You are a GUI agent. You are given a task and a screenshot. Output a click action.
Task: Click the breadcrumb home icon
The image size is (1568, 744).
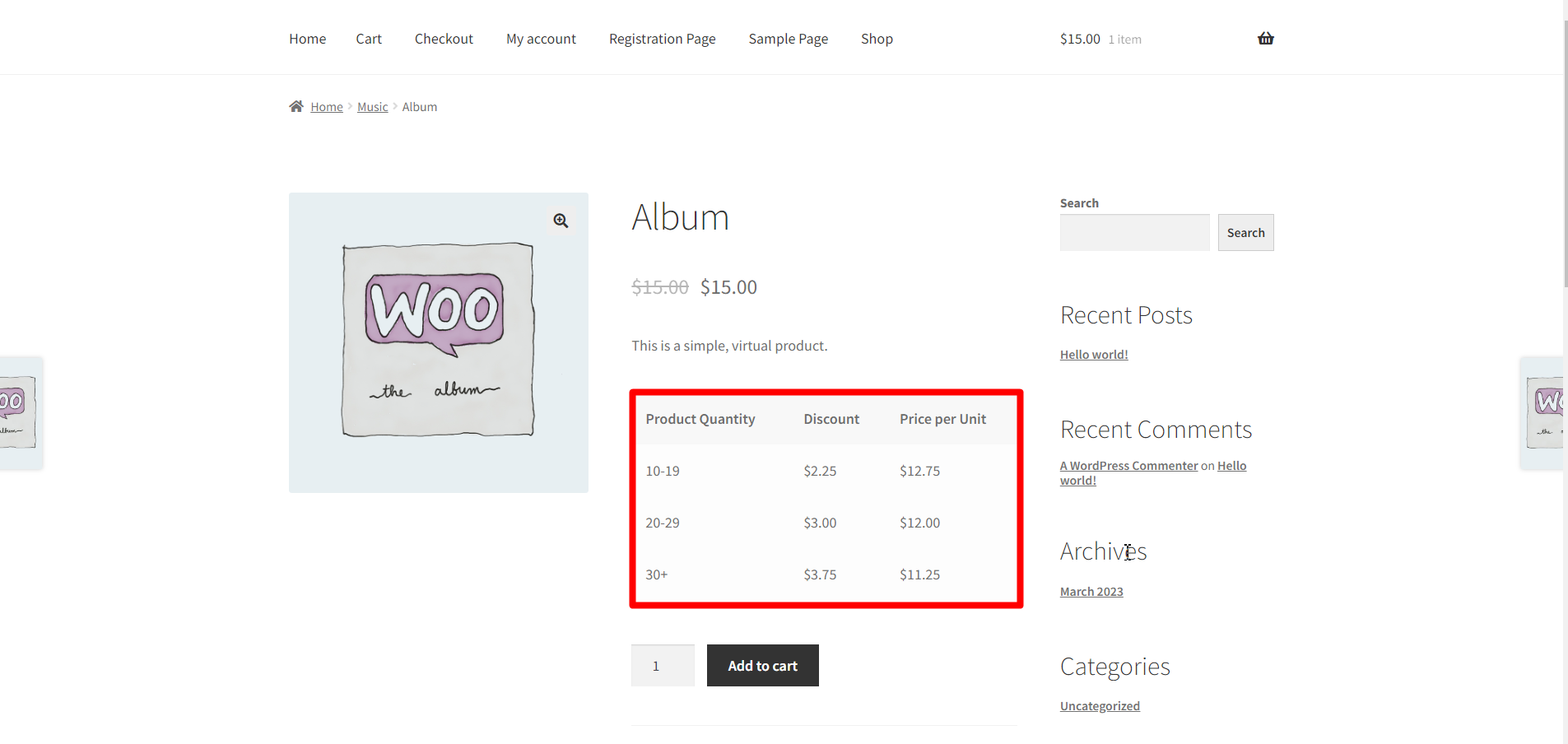(296, 106)
